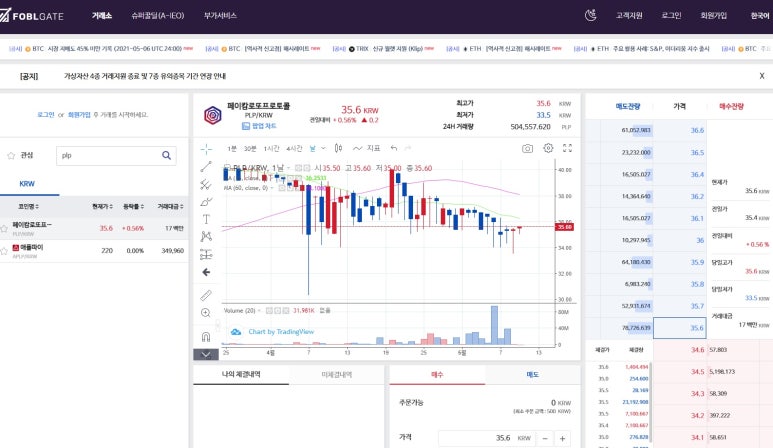
Task: Expand the chart interval dropdown arrow
Action: [x=323, y=148]
